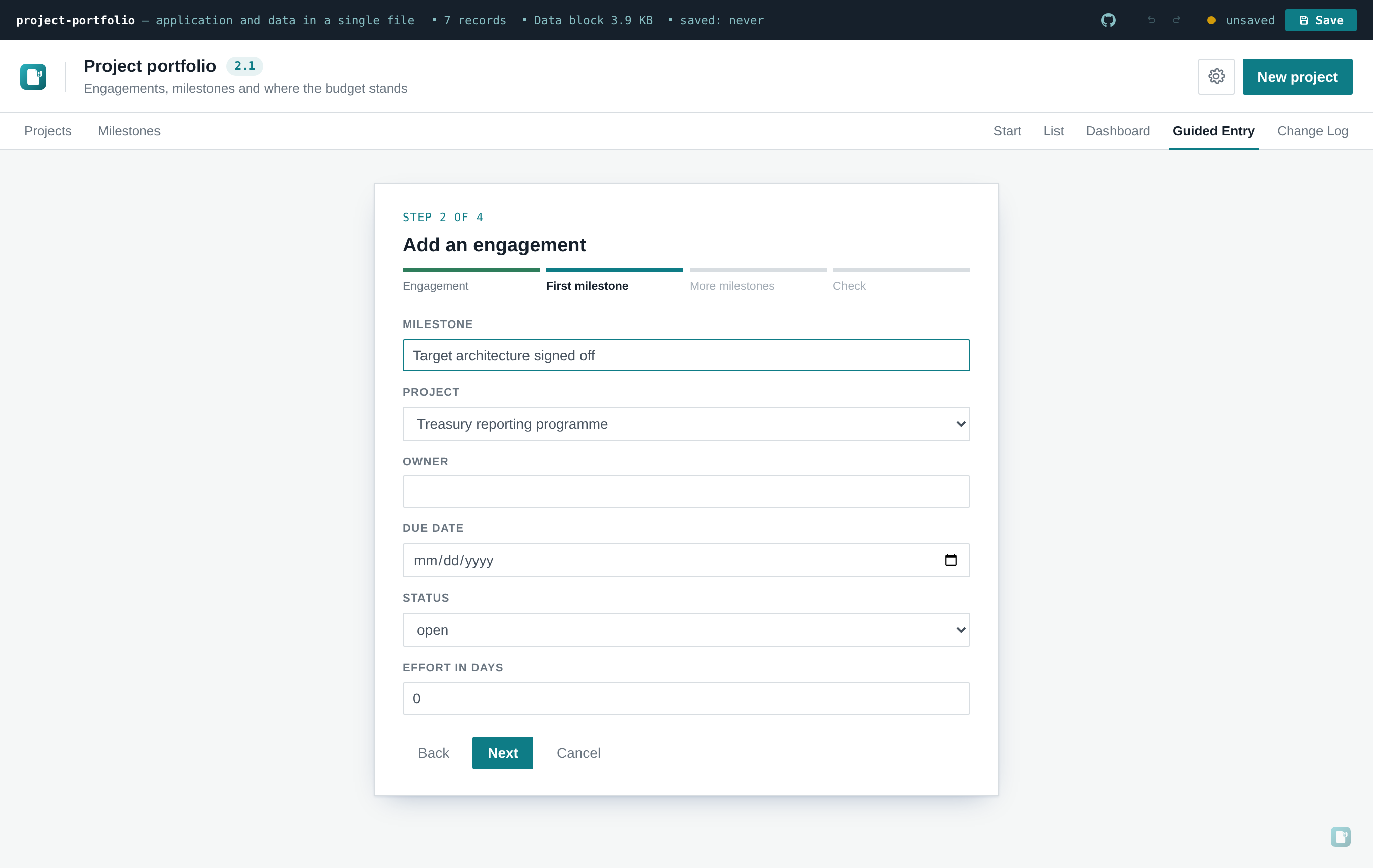Go to the Next step
The width and height of the screenshot is (1373, 868).
(502, 753)
